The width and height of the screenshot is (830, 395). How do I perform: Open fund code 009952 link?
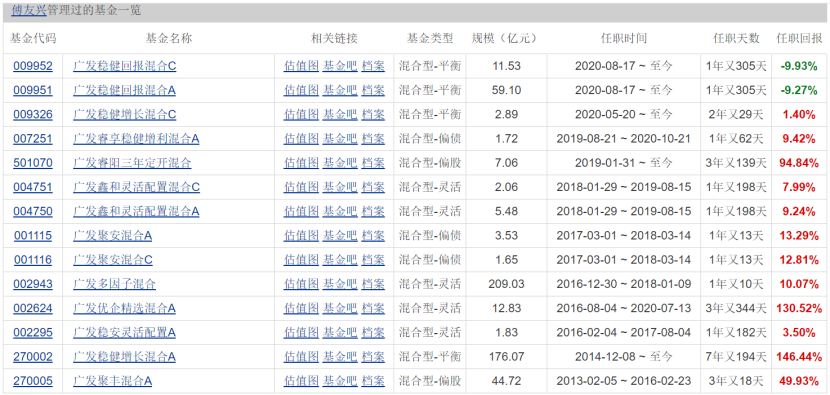(x=33, y=66)
